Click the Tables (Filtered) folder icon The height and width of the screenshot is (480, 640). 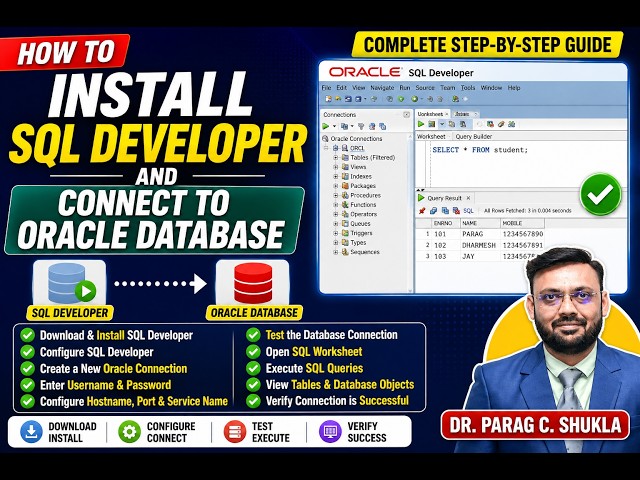(345, 158)
